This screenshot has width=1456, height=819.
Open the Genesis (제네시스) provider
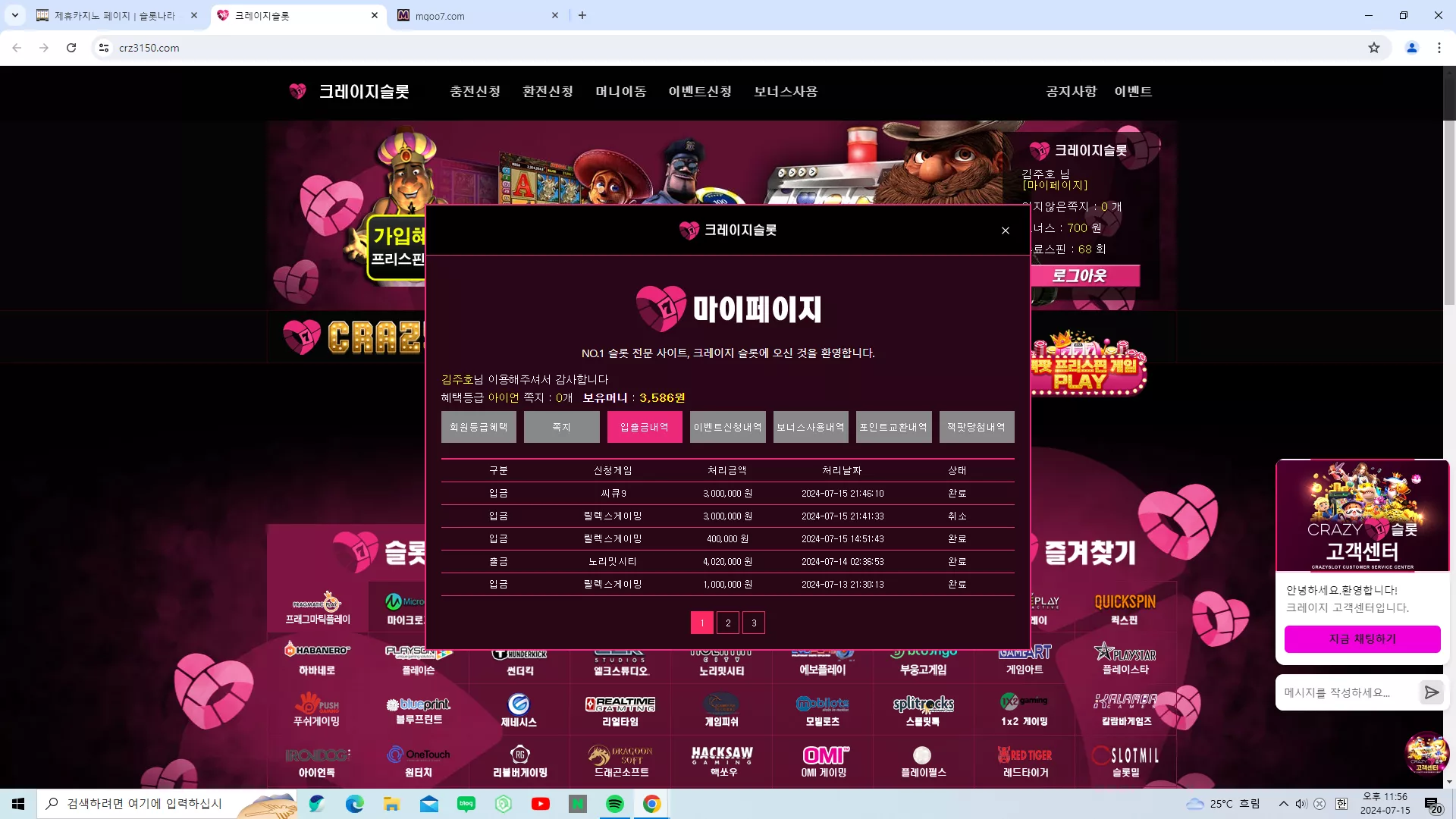tap(519, 710)
